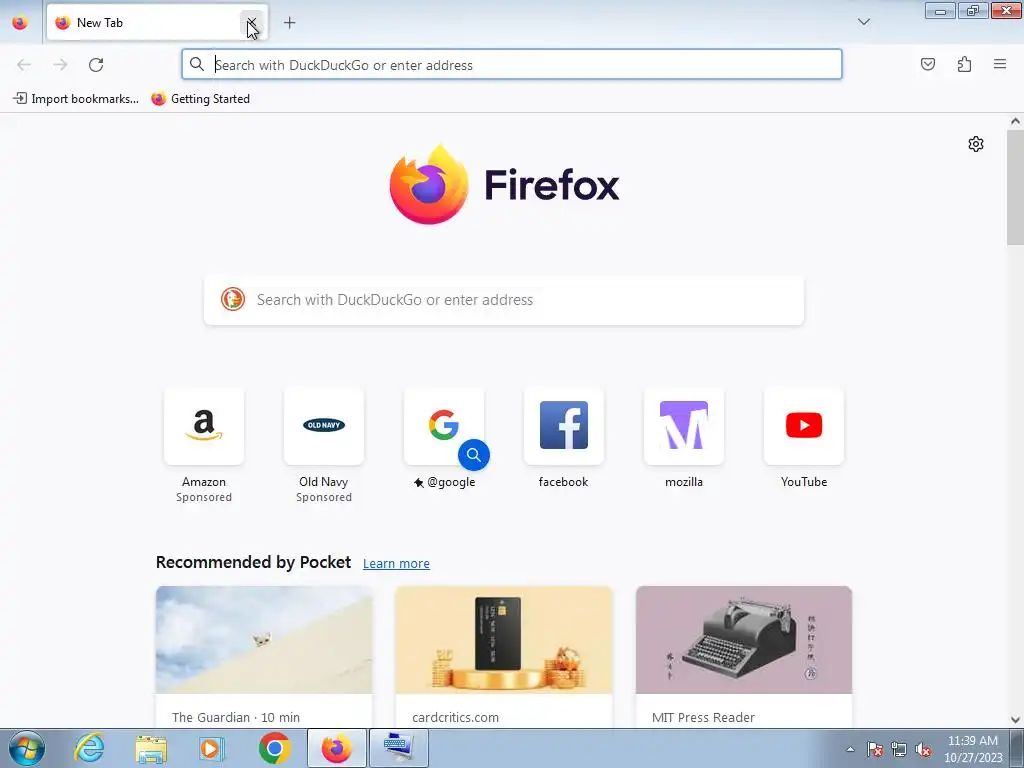Click Import bookmarks in bookmarks toolbar
Image resolution: width=1024 pixels, height=768 pixels.
tap(76, 99)
